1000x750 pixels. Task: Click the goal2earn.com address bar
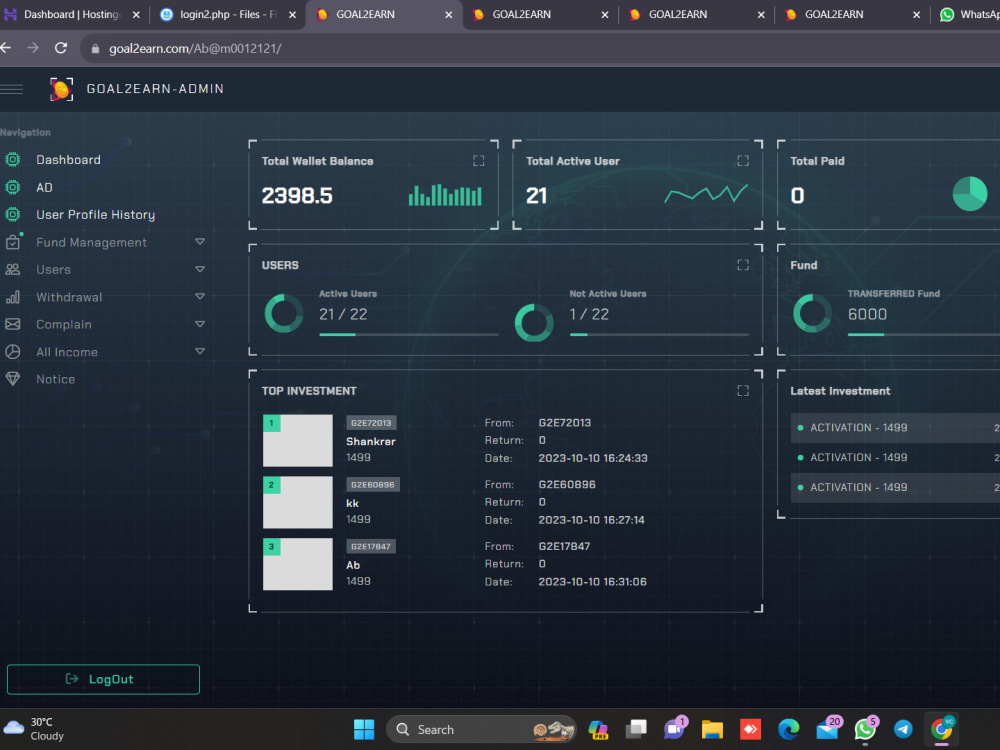click(539, 48)
